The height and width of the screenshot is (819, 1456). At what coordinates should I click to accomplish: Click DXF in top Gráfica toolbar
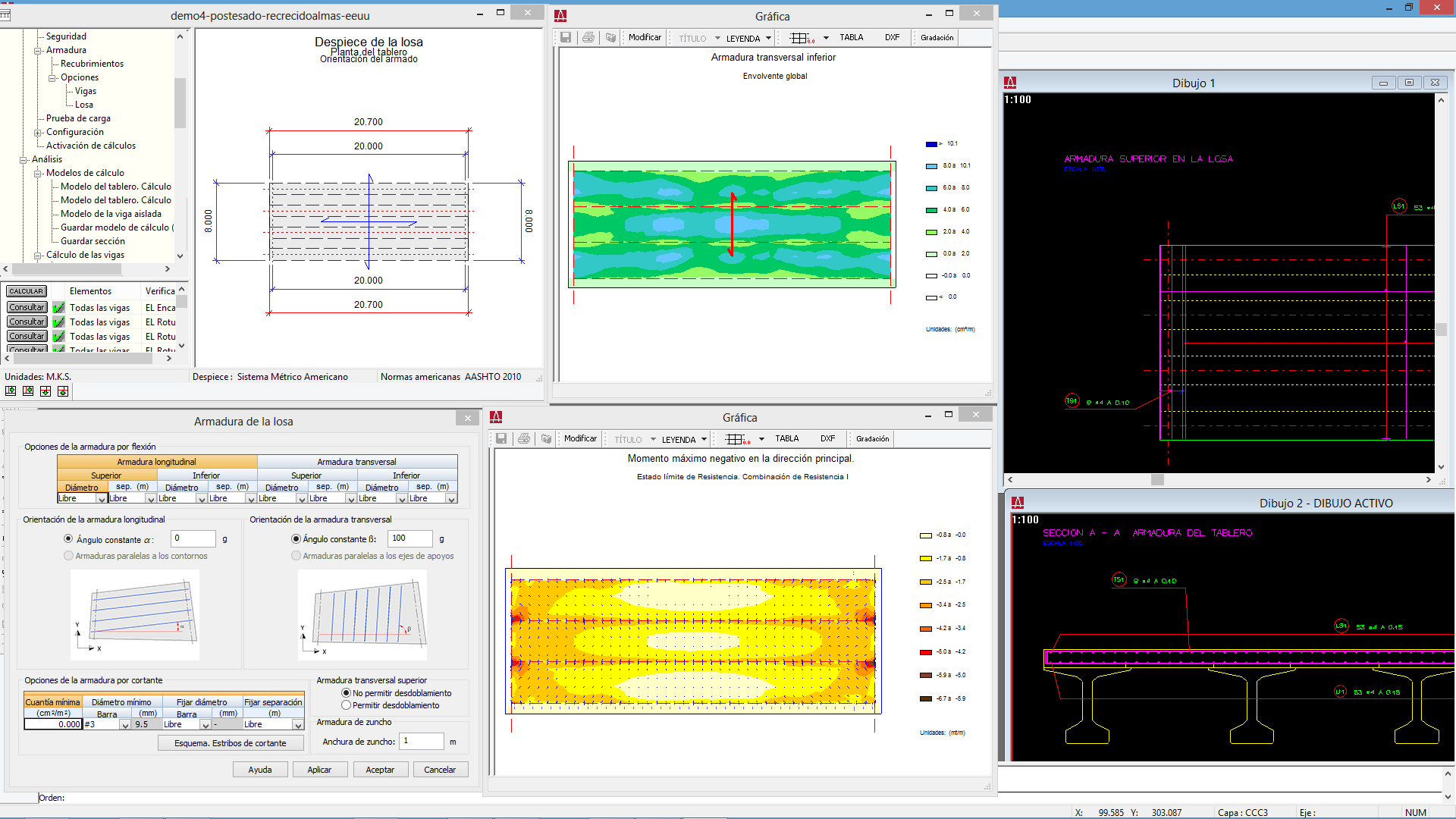(x=892, y=38)
